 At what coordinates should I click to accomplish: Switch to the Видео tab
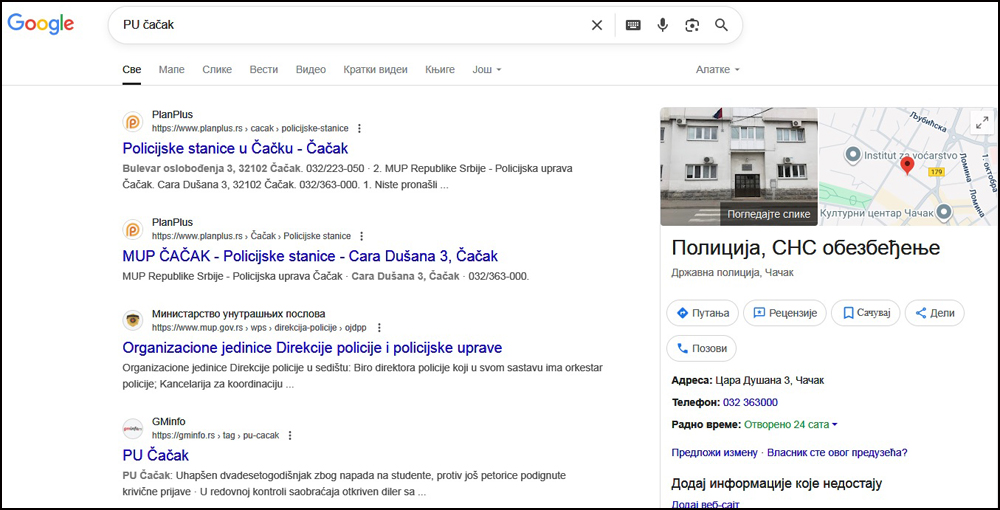point(311,69)
